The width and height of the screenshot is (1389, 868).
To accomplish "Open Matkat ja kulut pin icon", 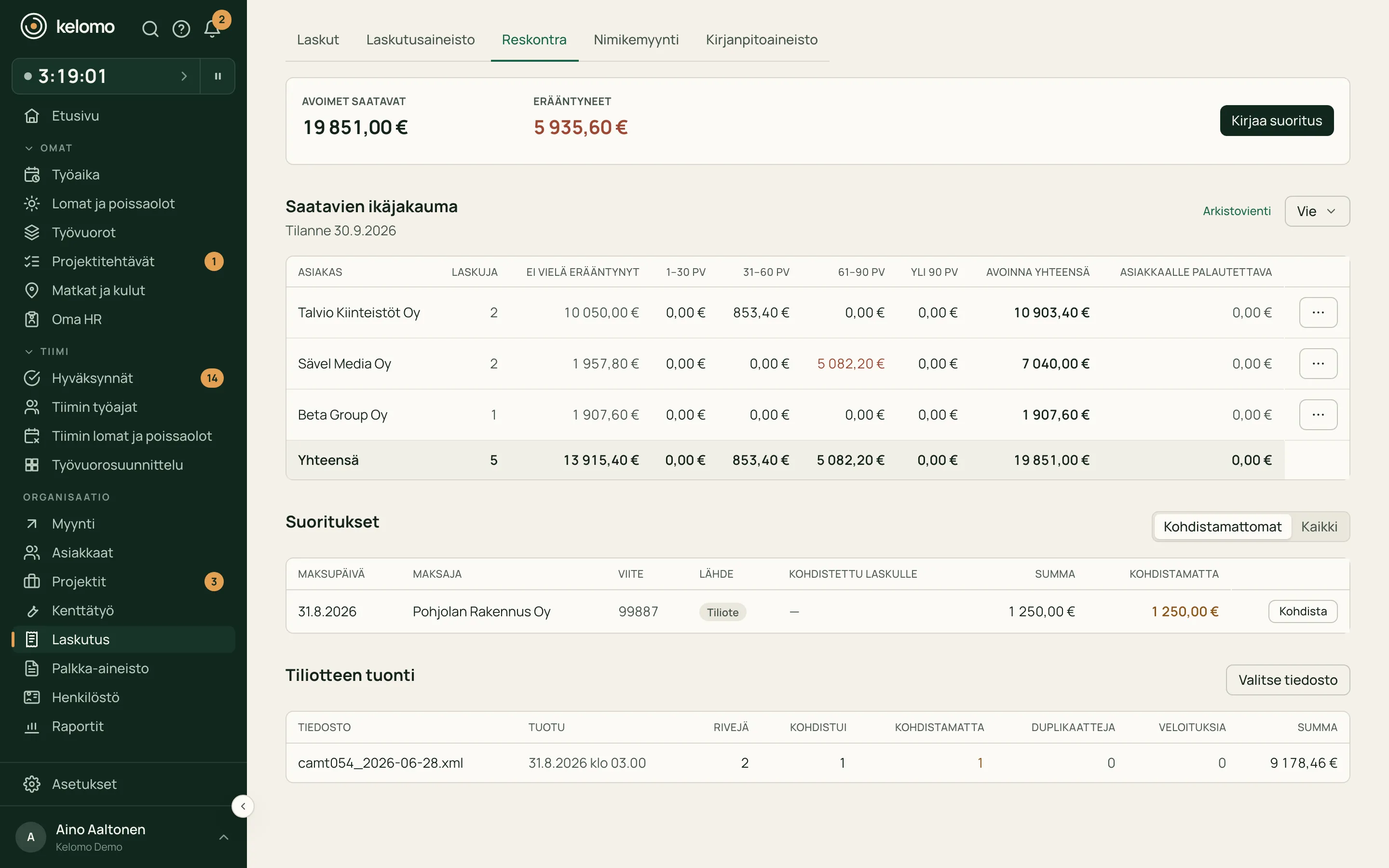I will (x=32, y=290).
